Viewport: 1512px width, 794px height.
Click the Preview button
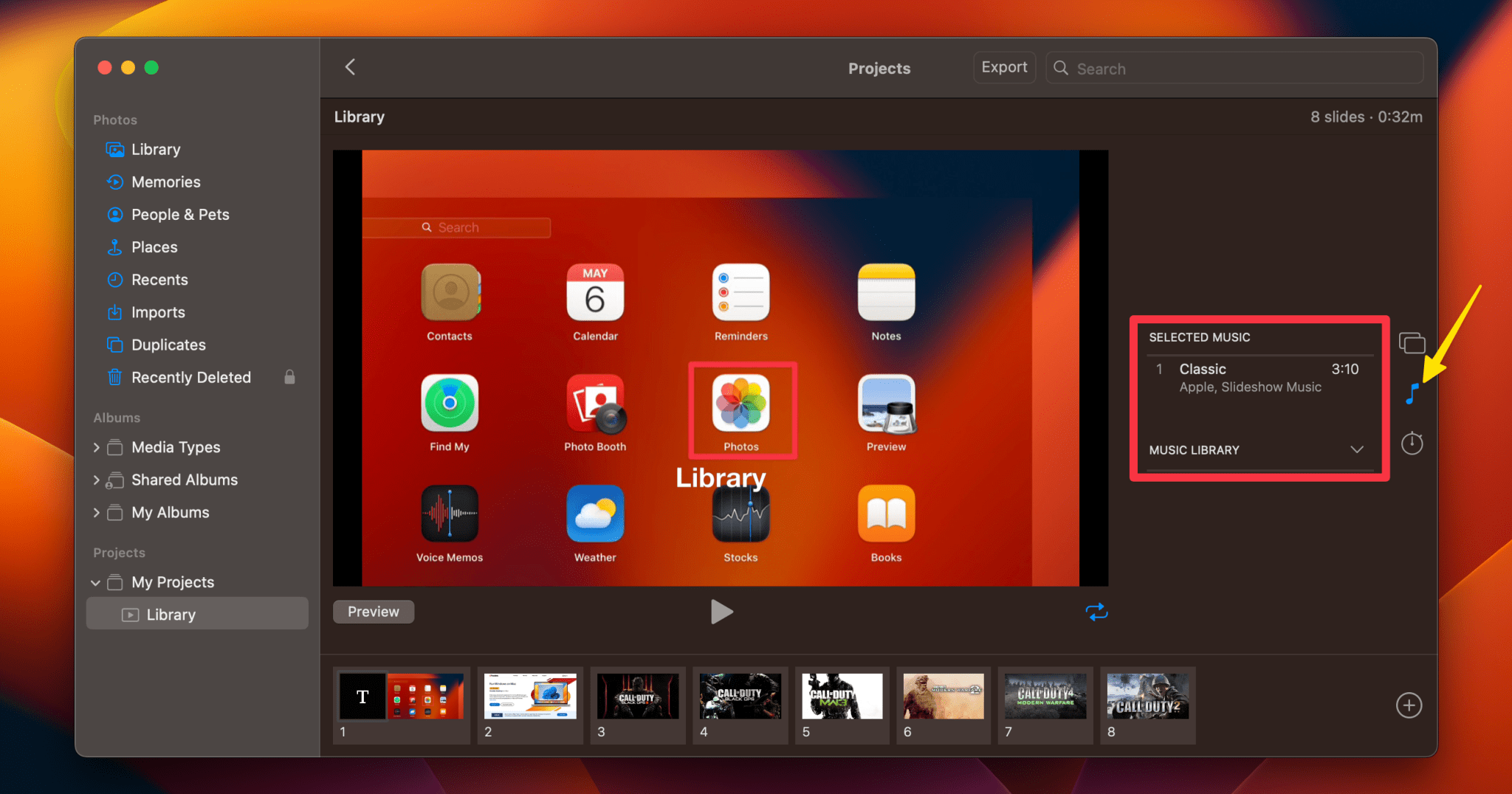[x=373, y=611]
